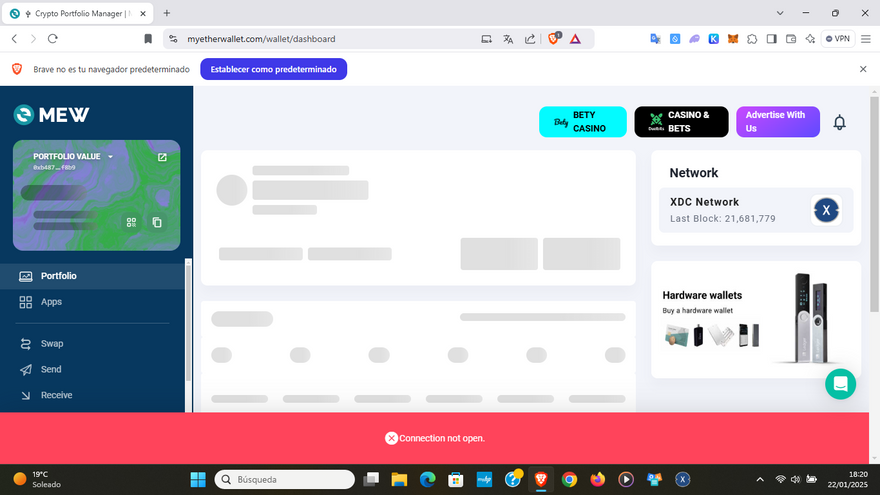Open the notifications bell
Viewport: 880px width, 495px height.
coord(840,122)
